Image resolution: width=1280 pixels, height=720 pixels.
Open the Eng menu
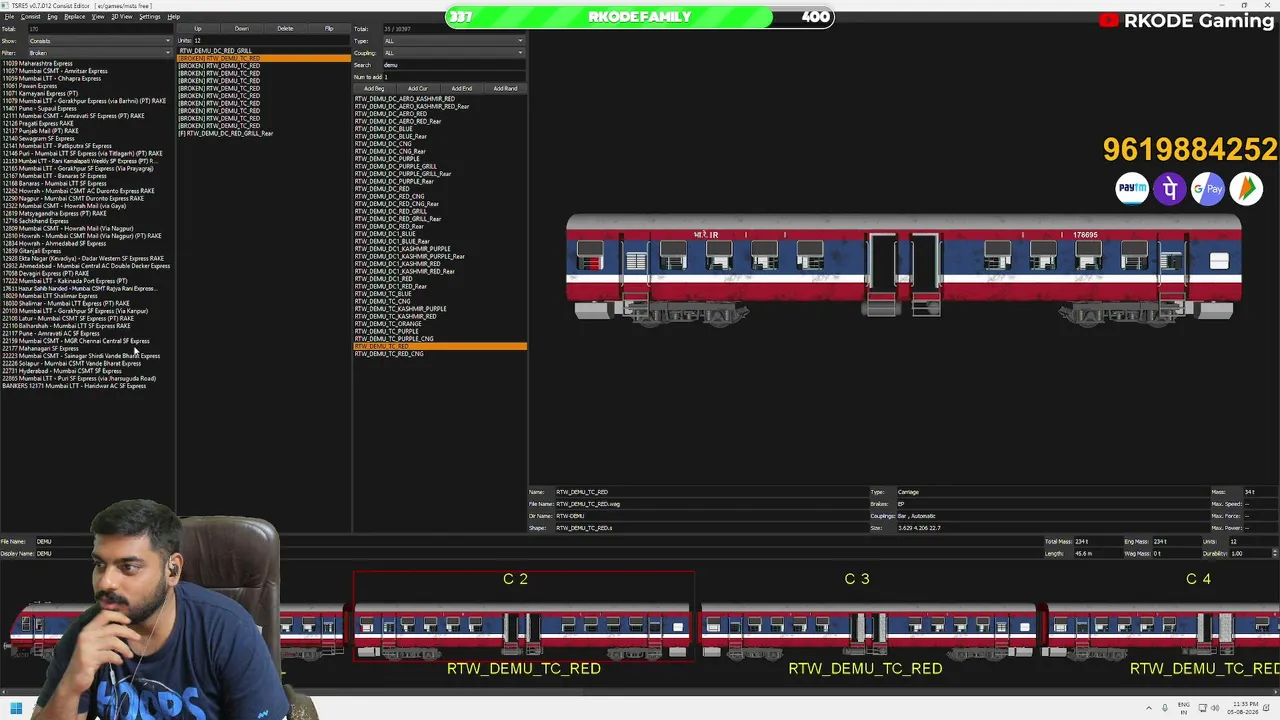coord(52,17)
